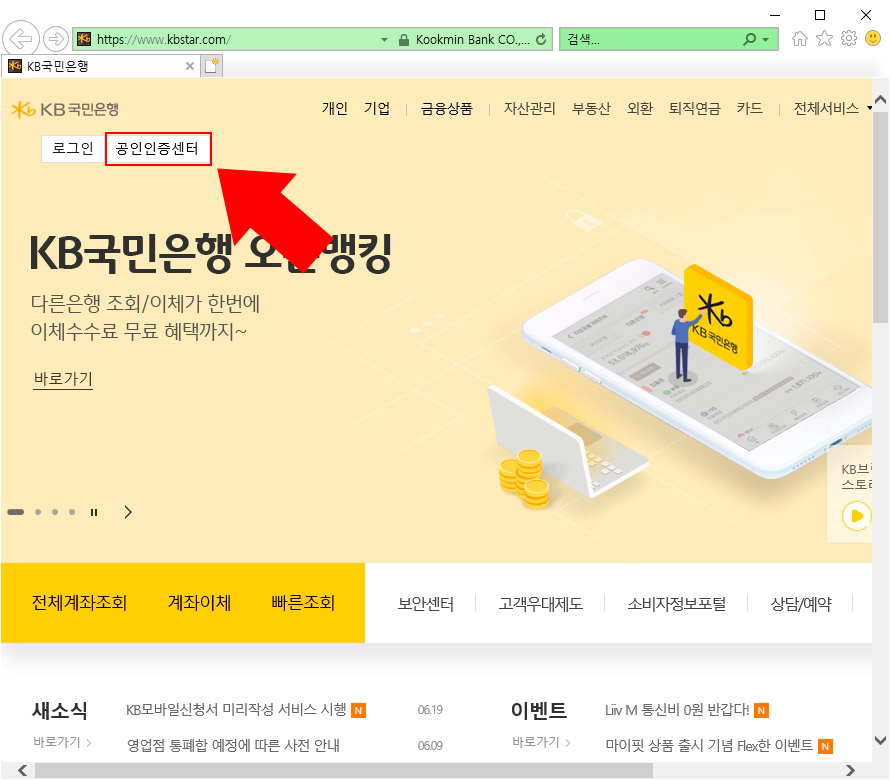Expand the search provider dropdown arrow
The width and height of the screenshot is (890, 780).
(x=766, y=39)
